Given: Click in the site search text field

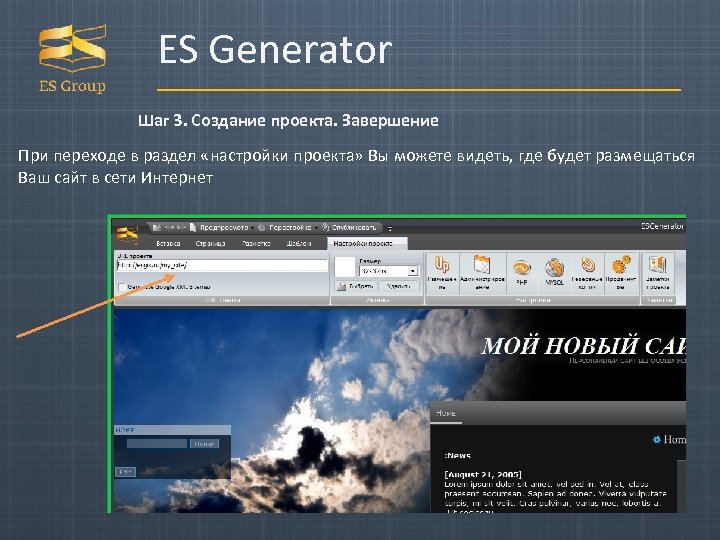Looking at the screenshot, I should click(157, 444).
